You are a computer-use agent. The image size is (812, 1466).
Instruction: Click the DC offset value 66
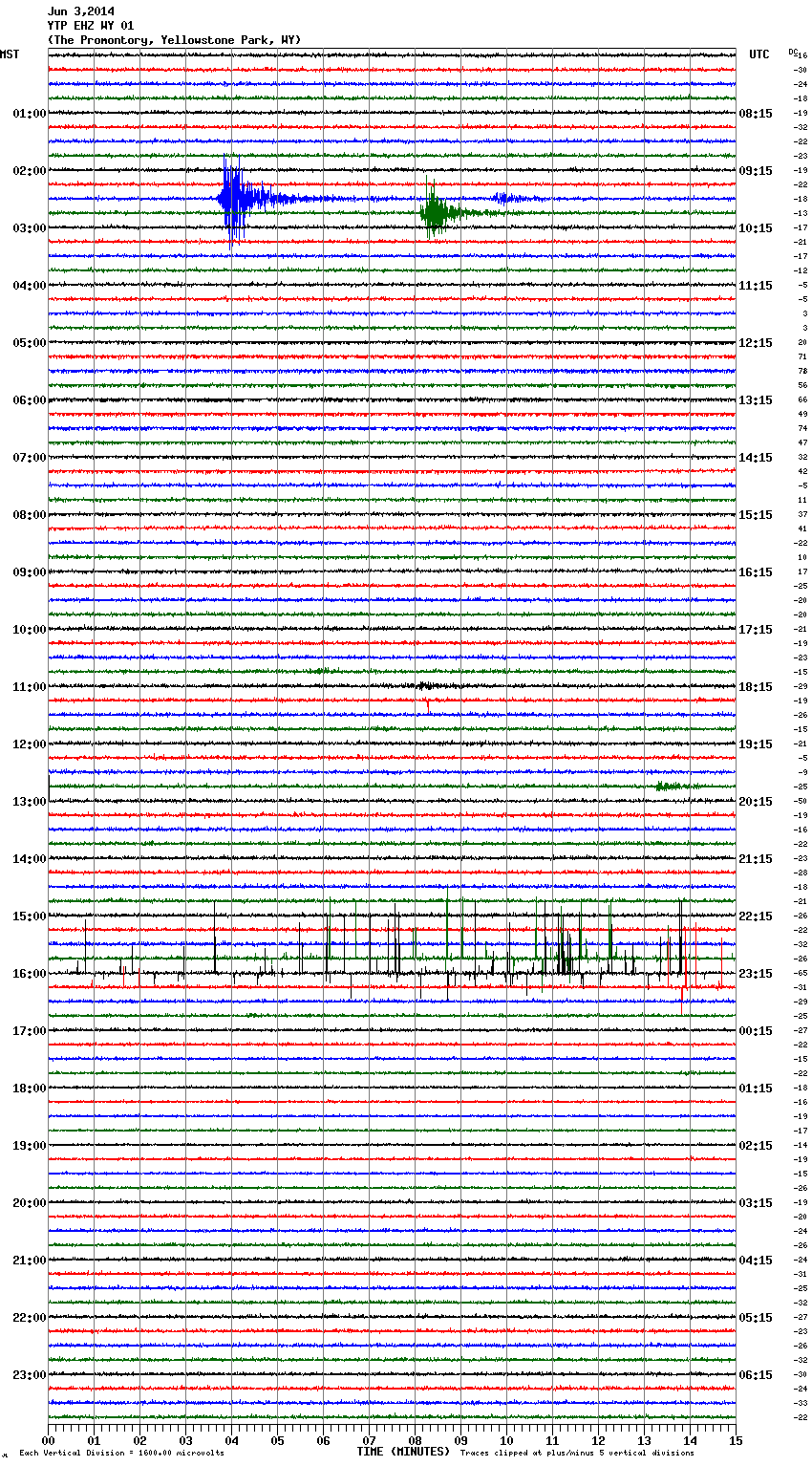coord(802,399)
